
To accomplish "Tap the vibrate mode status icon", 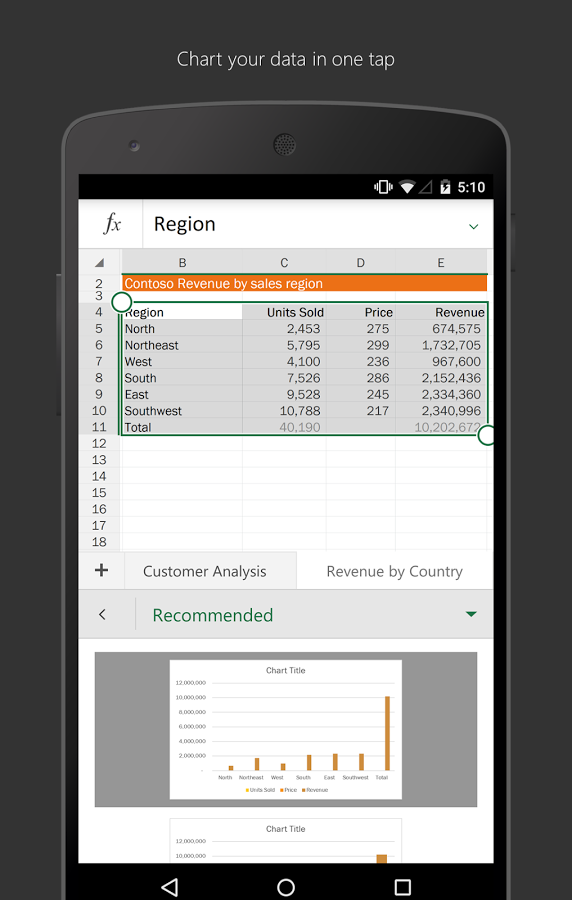I will pos(383,187).
